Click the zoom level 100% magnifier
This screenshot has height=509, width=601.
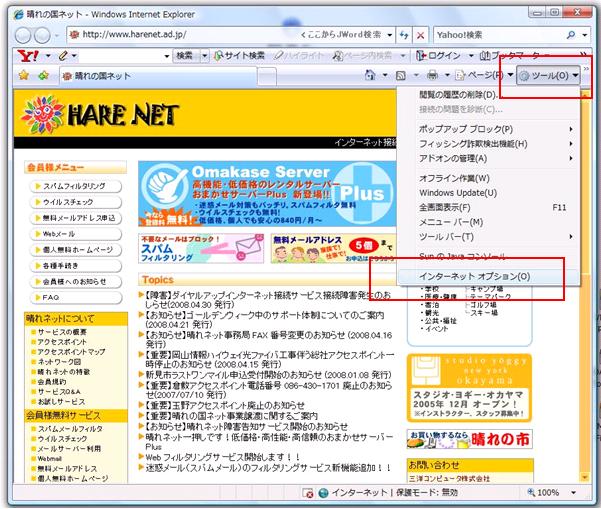531,492
